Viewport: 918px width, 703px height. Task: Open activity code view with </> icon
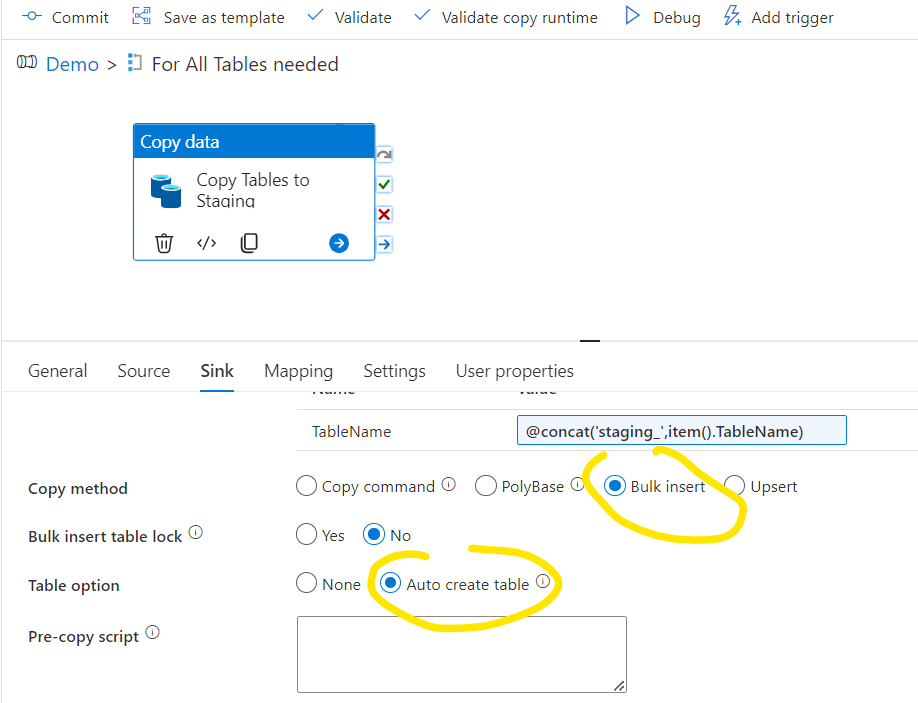point(206,243)
